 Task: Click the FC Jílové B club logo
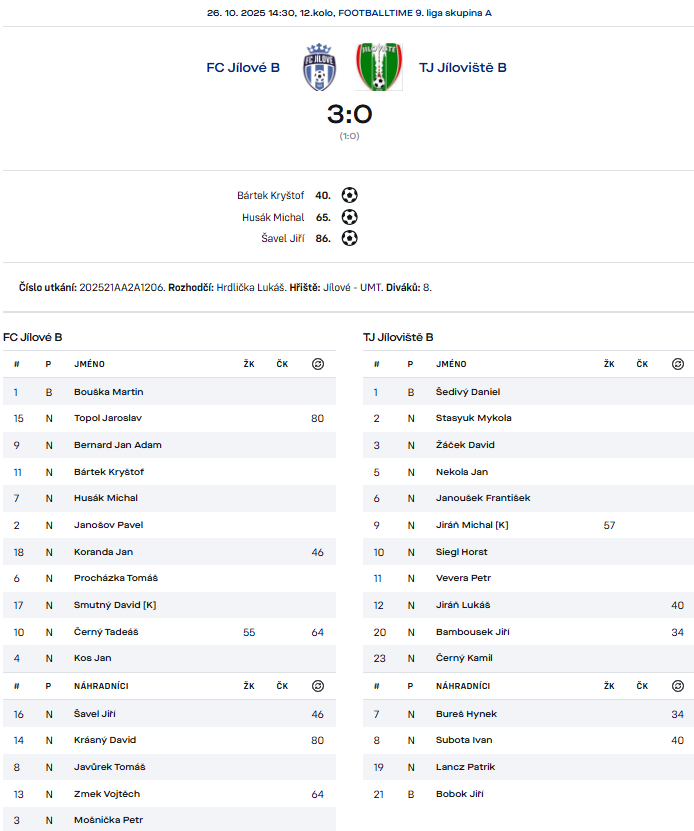coord(319,67)
